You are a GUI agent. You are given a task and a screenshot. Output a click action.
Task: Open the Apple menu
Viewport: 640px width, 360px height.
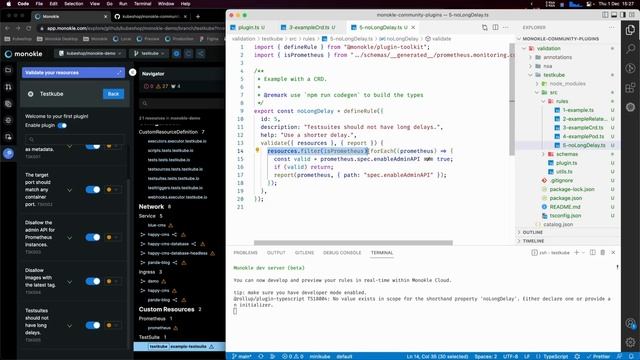8,4
